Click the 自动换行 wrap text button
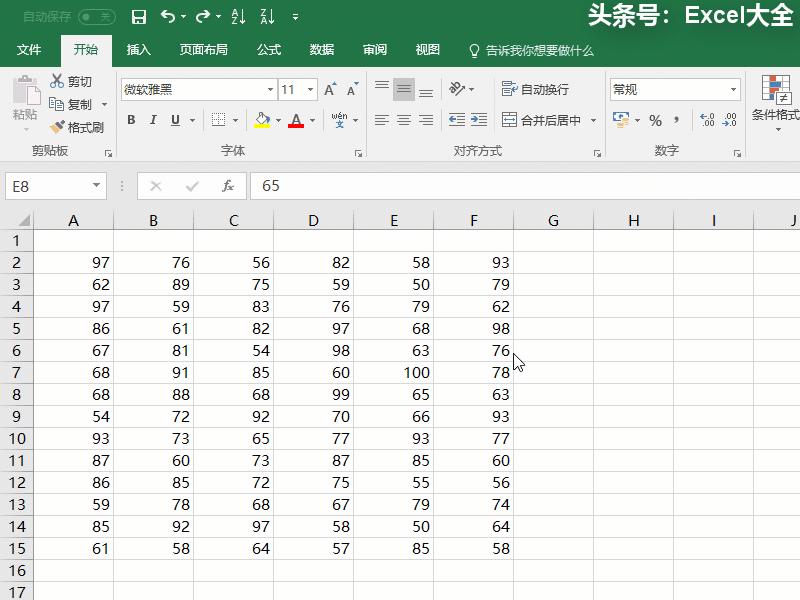This screenshot has height=600, width=800. 535,89
